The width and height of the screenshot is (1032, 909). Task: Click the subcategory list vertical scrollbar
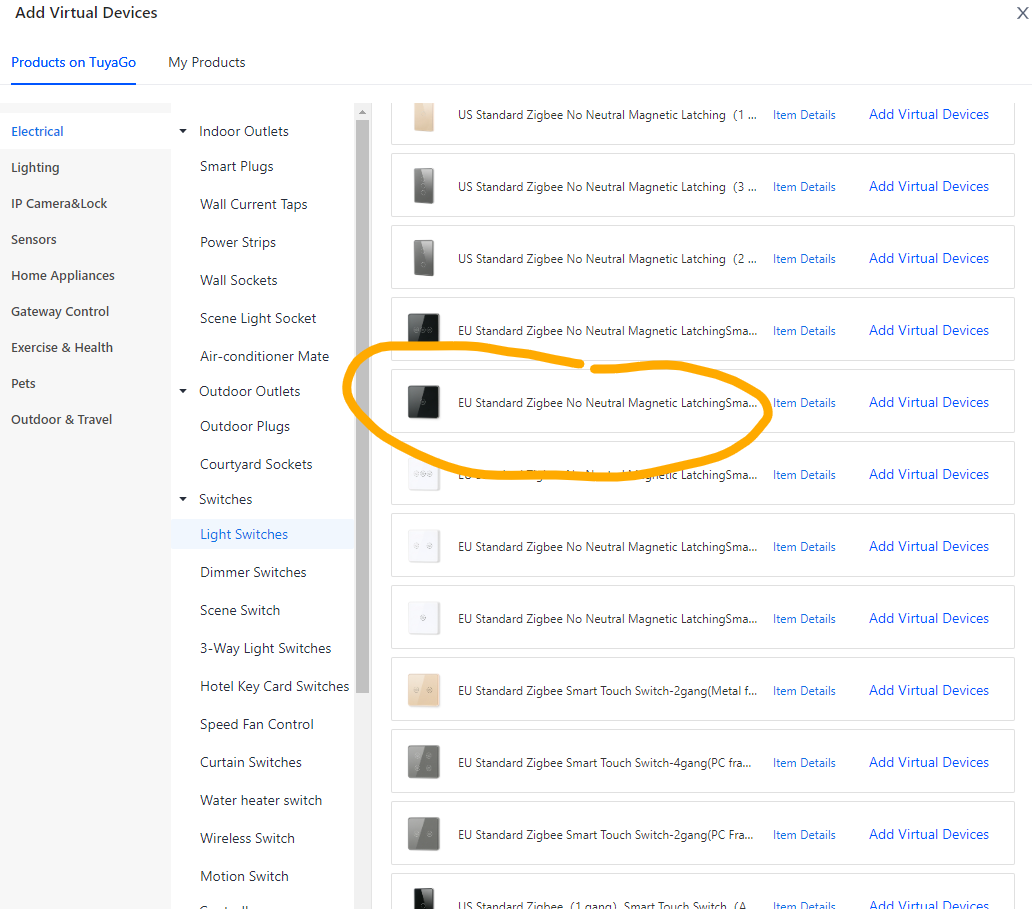[362, 400]
